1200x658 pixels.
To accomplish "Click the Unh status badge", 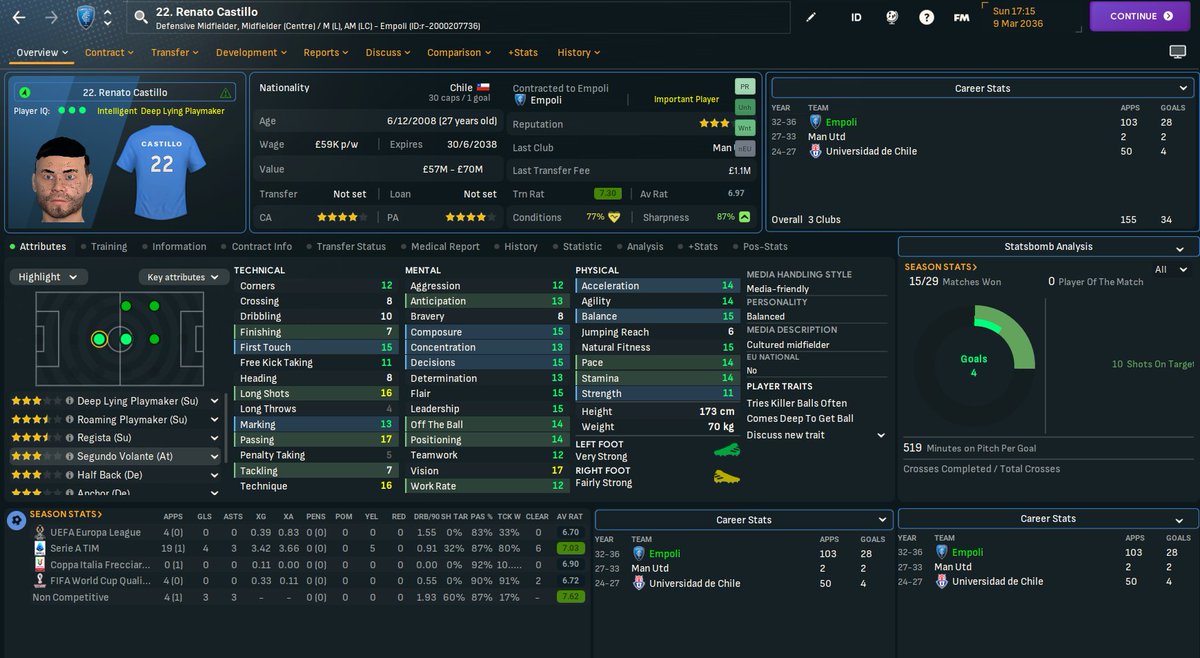I will click(744, 108).
